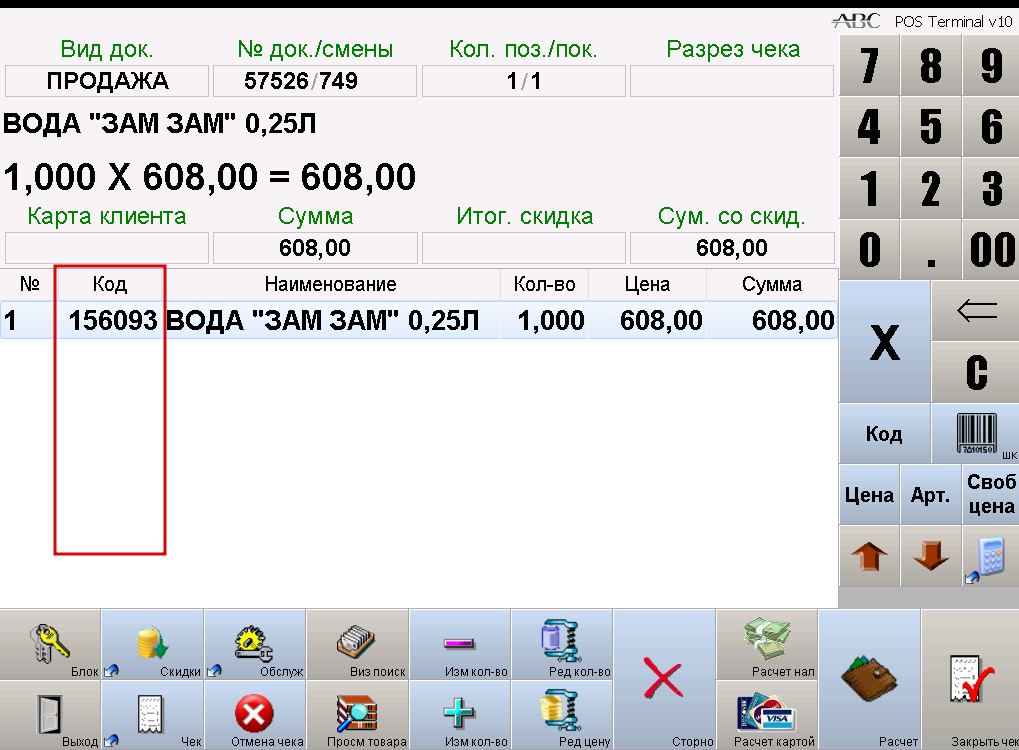Tap digit 1 on keypad
Image resolution: width=1019 pixels, height=750 pixels.
[870, 188]
